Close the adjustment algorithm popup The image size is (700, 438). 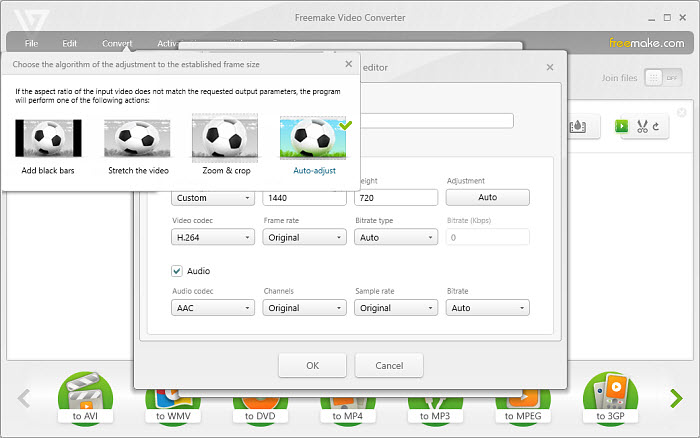pos(349,64)
